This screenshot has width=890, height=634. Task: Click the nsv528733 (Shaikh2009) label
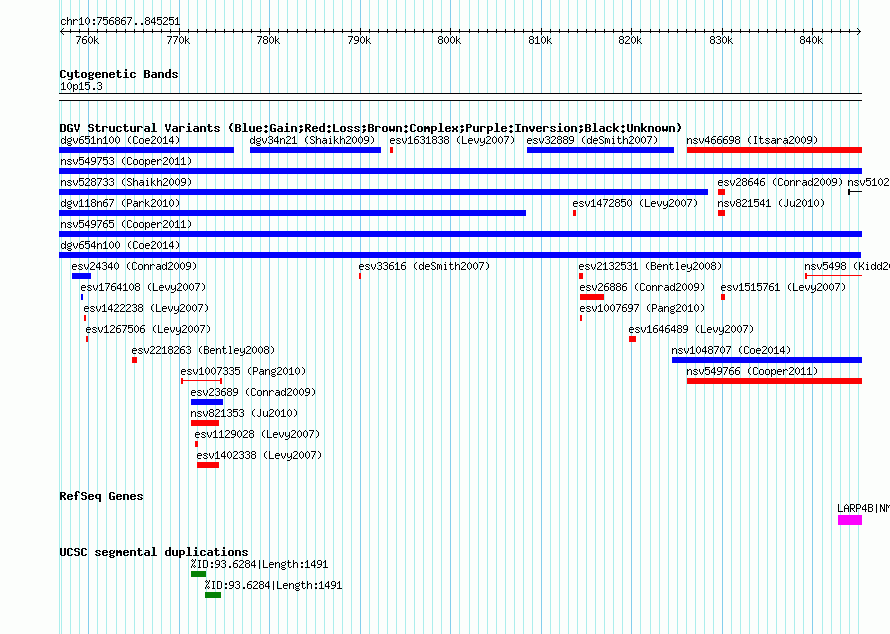tap(126, 182)
